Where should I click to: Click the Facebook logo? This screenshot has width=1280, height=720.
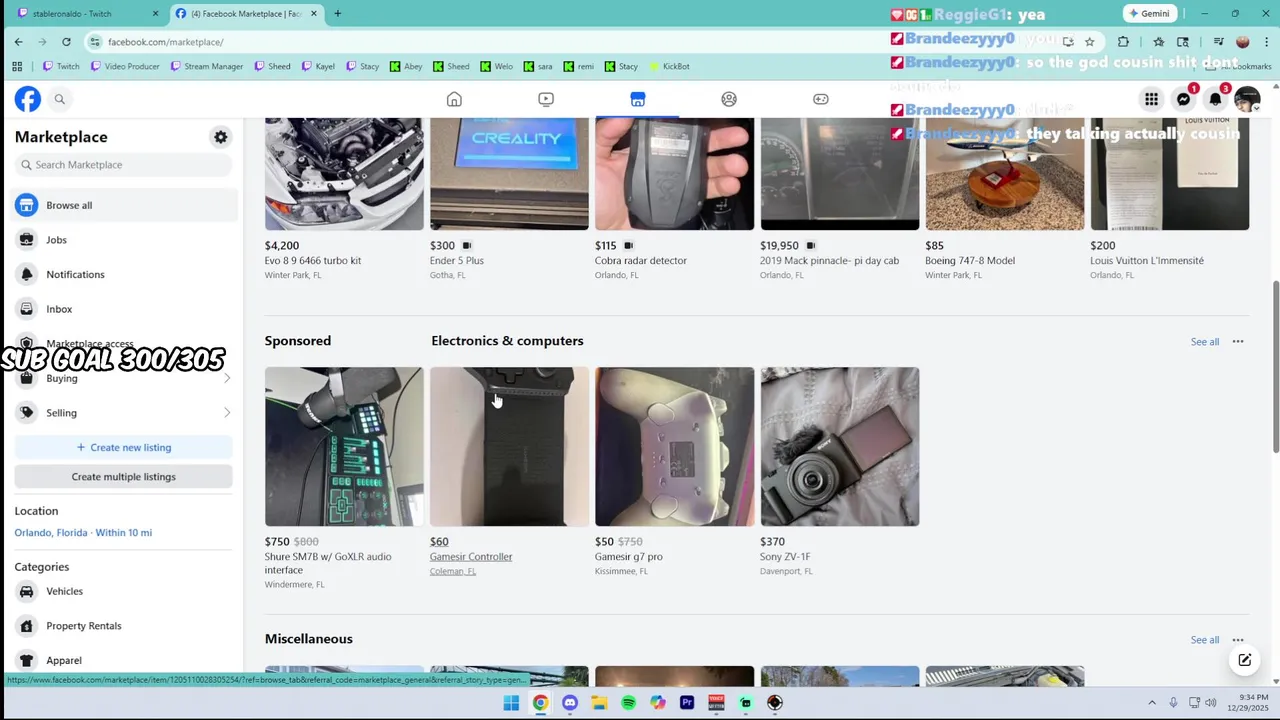coord(28,99)
